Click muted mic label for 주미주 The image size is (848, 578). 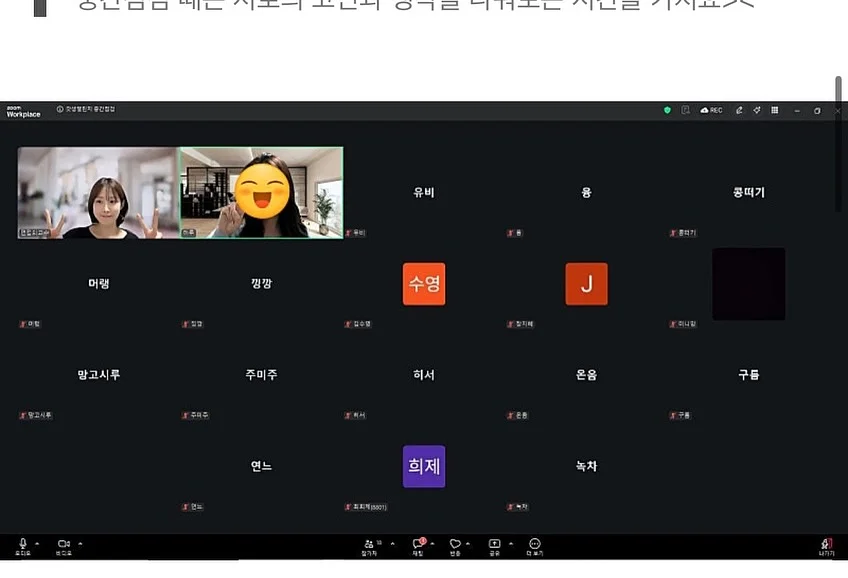click(x=195, y=415)
